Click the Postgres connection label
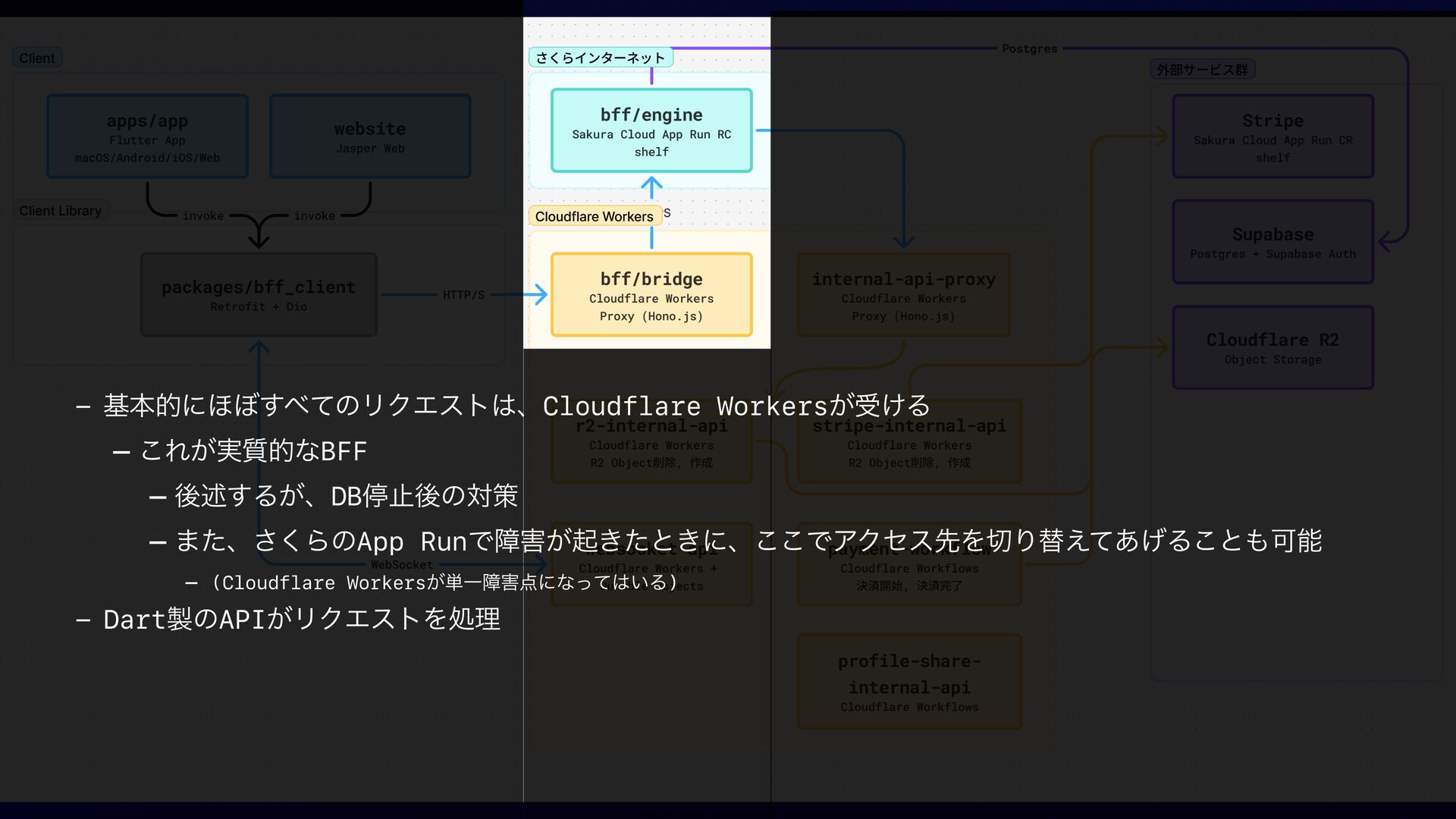Image resolution: width=1456 pixels, height=819 pixels. 1029,49
